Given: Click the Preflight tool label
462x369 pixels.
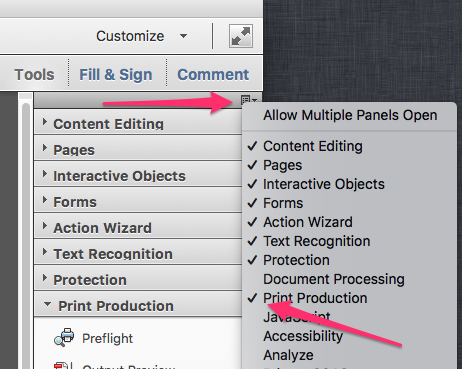Looking at the screenshot, I should [x=107, y=338].
